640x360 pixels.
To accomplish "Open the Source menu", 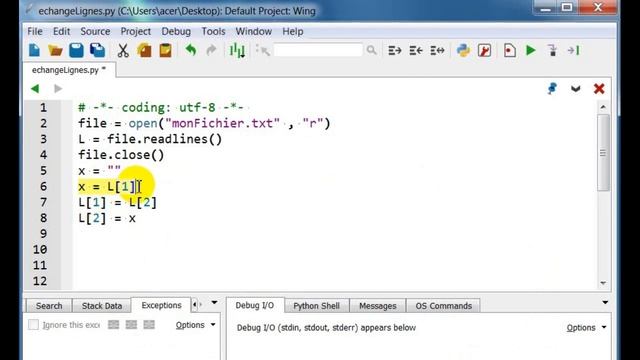I will pyautogui.click(x=95, y=31).
